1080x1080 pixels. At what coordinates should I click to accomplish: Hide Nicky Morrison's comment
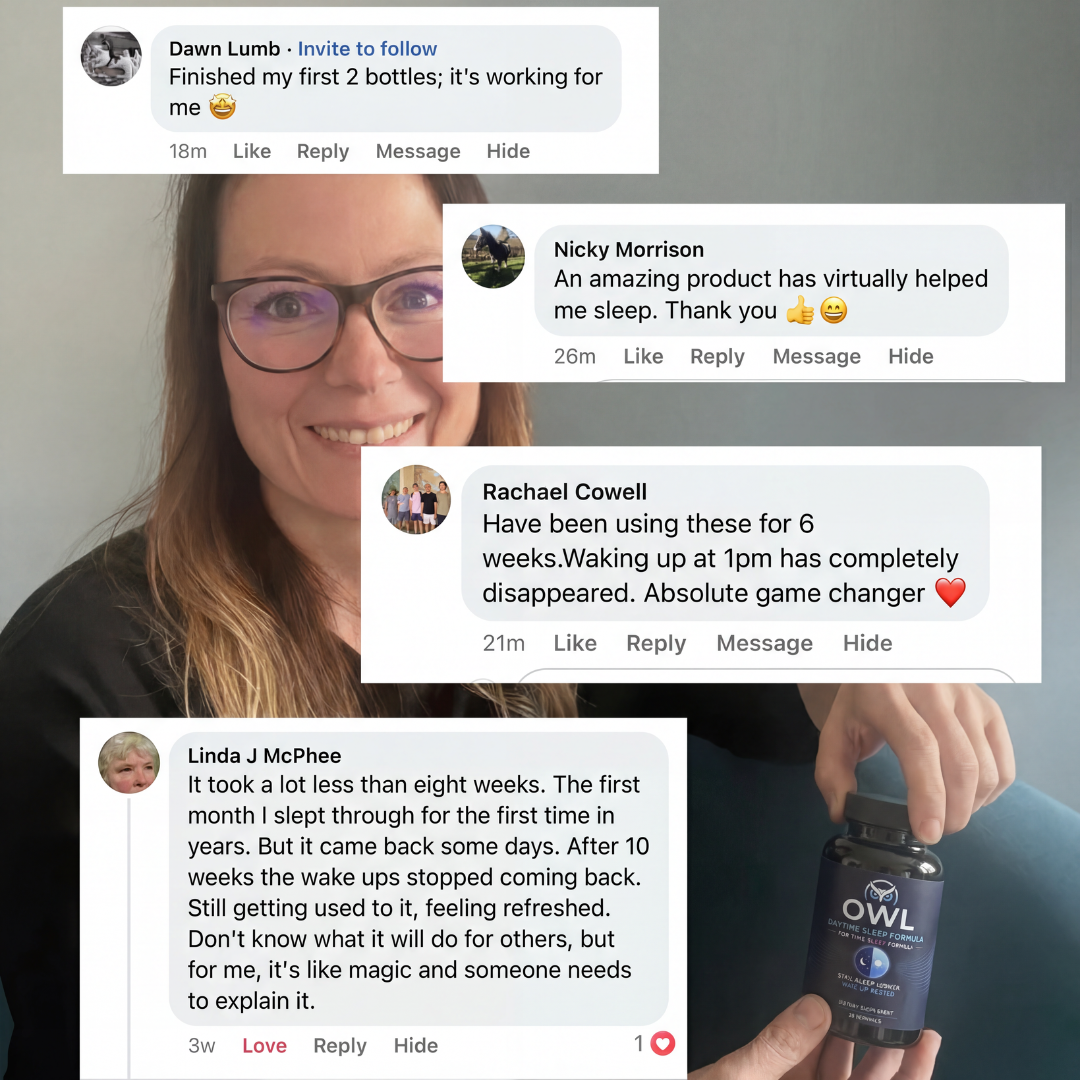(x=911, y=356)
